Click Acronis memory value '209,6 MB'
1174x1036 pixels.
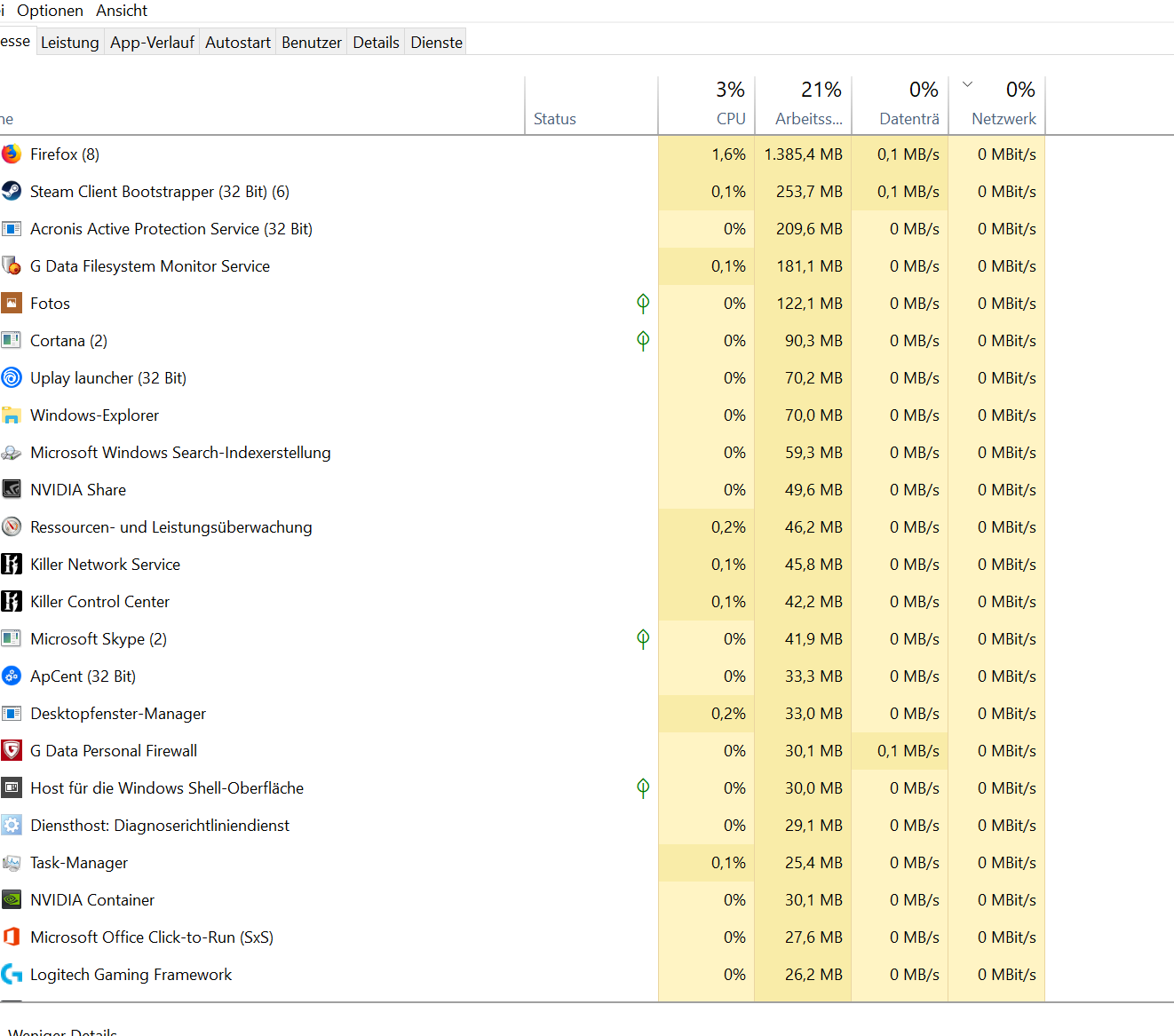pos(810,229)
